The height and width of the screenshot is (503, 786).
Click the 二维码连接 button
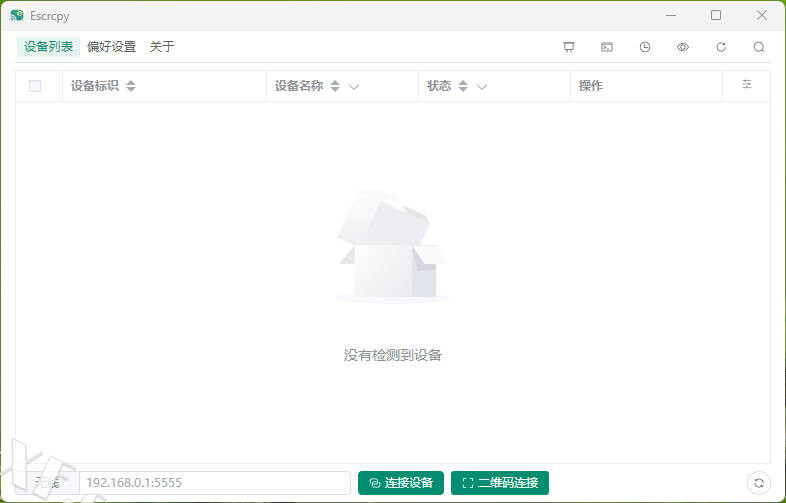(x=500, y=483)
